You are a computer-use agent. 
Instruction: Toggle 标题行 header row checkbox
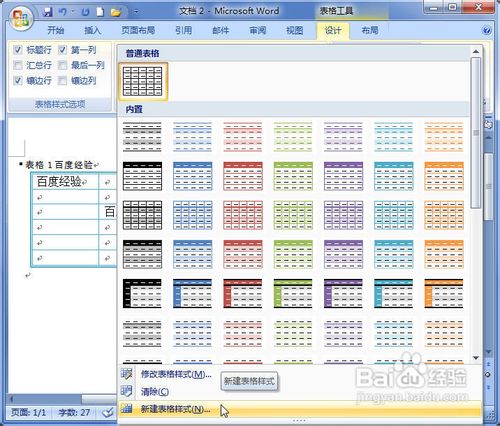pos(18,50)
